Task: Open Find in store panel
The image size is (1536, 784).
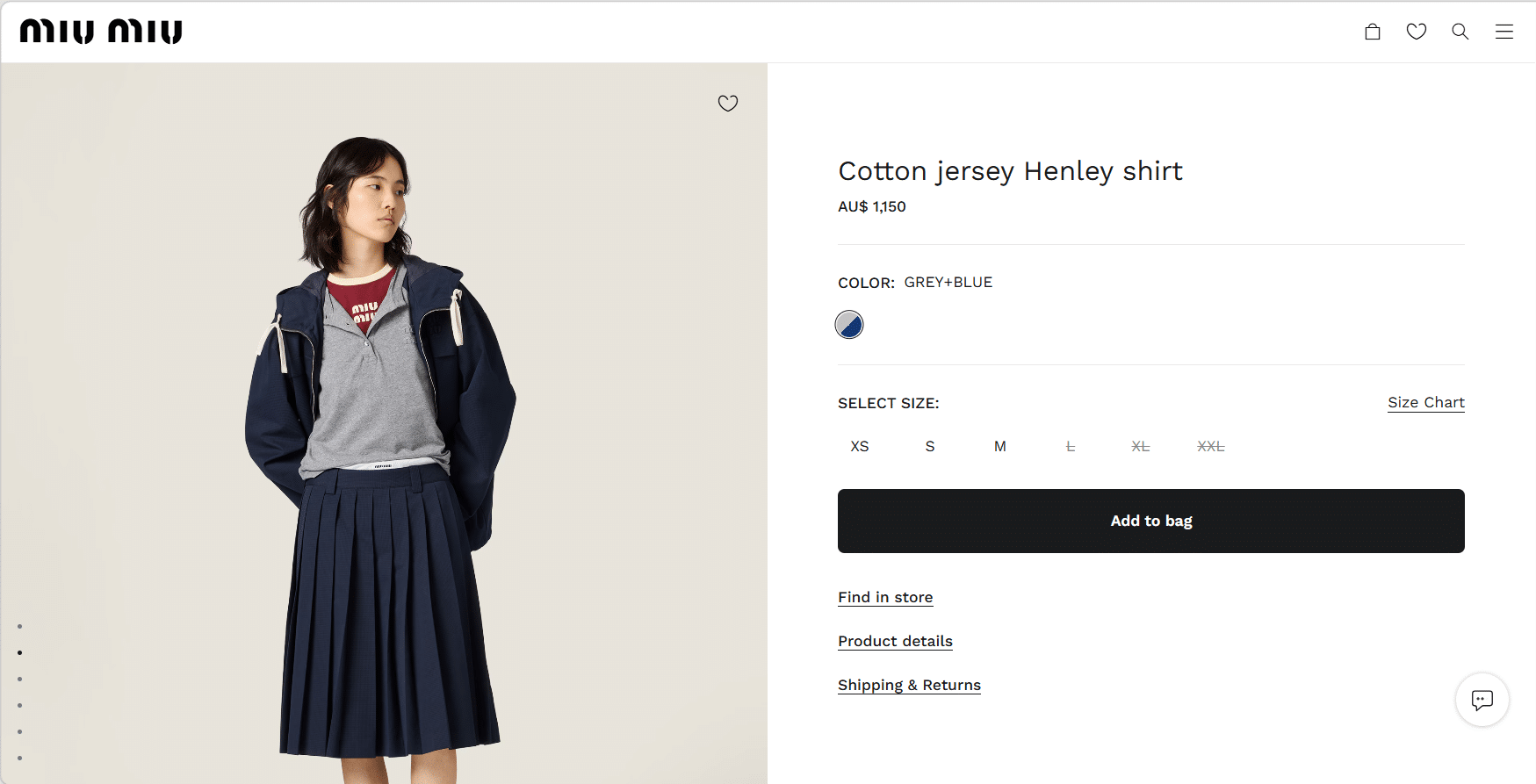Action: tap(885, 597)
